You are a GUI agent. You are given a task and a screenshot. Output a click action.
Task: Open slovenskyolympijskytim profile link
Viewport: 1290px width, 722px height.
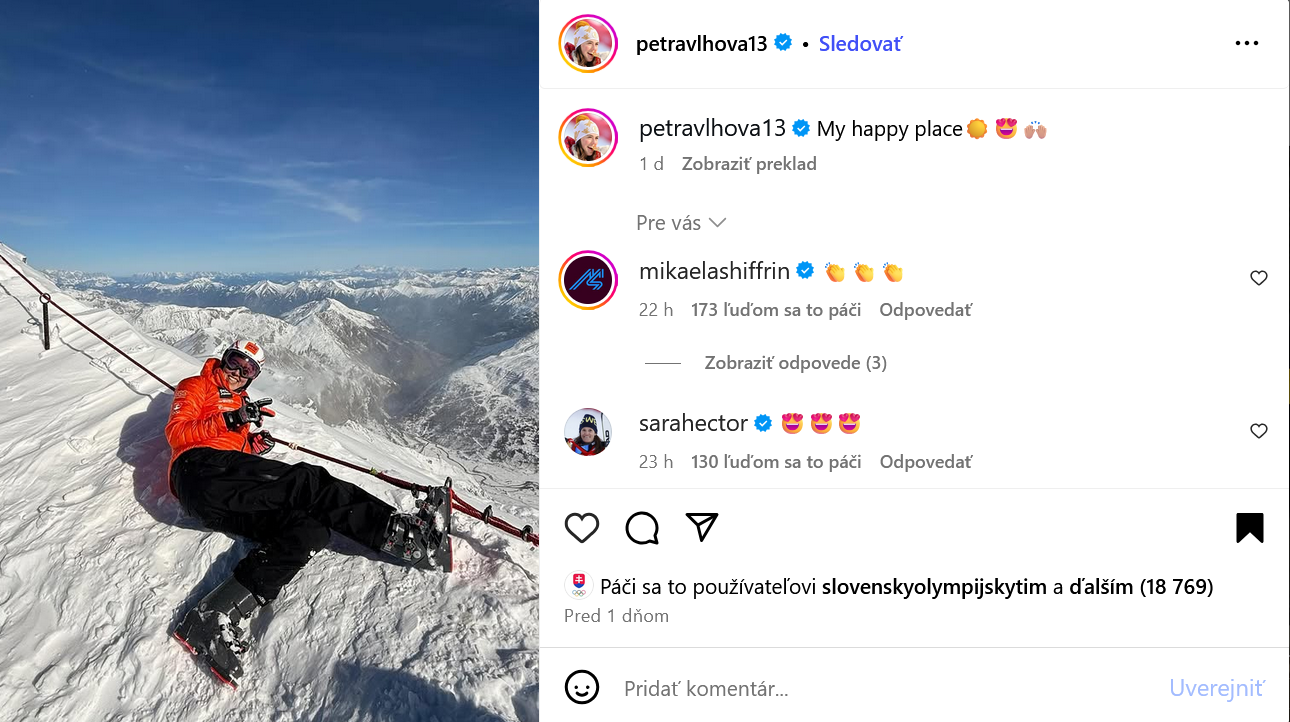(934, 587)
